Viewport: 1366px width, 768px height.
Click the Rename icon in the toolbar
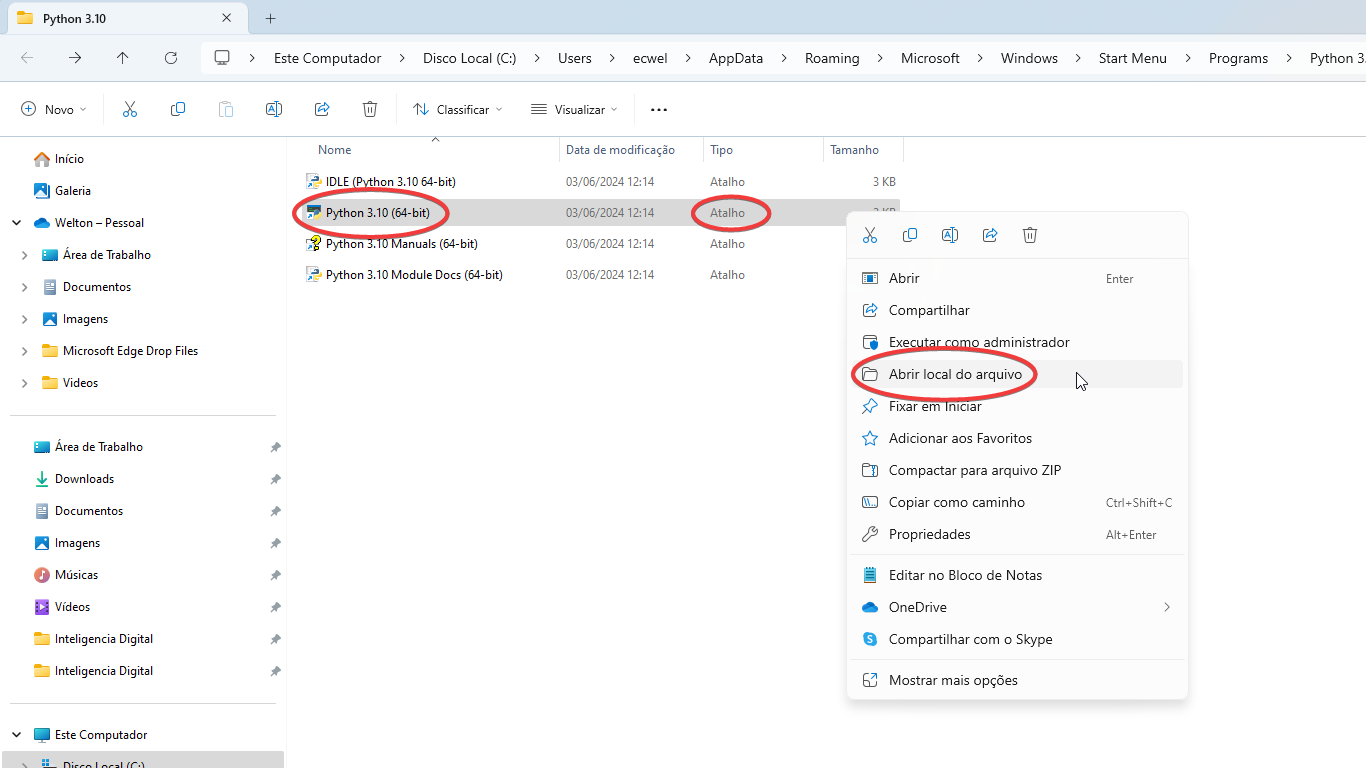[x=274, y=109]
